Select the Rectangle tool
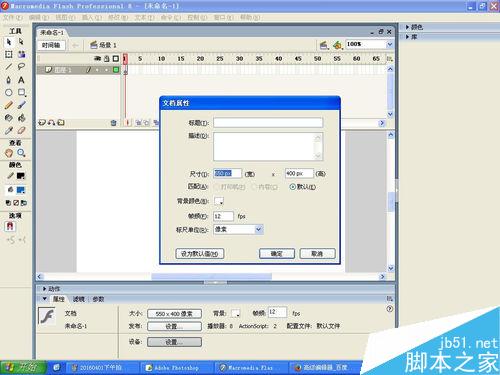 tap(21, 92)
